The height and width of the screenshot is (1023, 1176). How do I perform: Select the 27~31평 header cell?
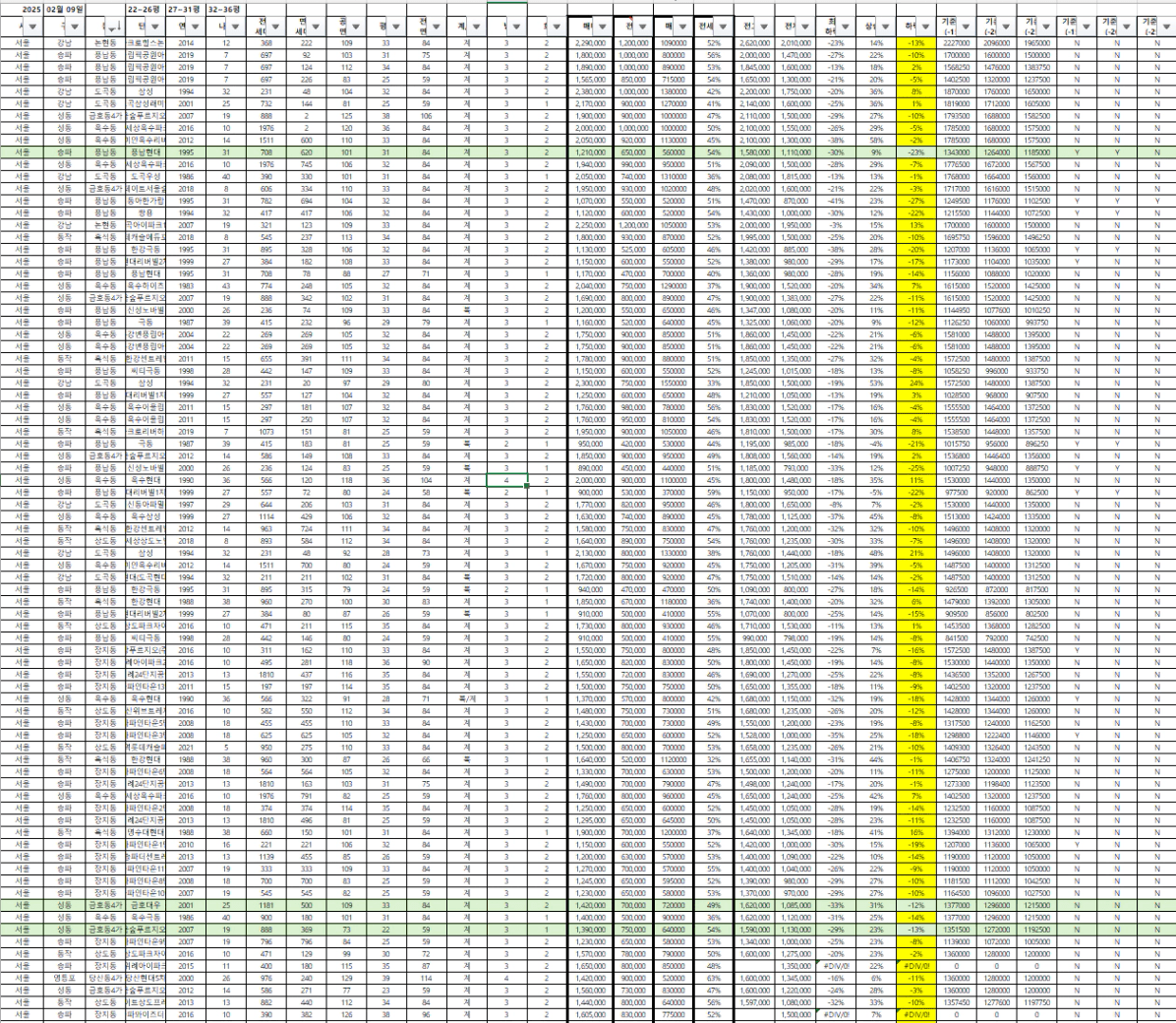pos(185,9)
